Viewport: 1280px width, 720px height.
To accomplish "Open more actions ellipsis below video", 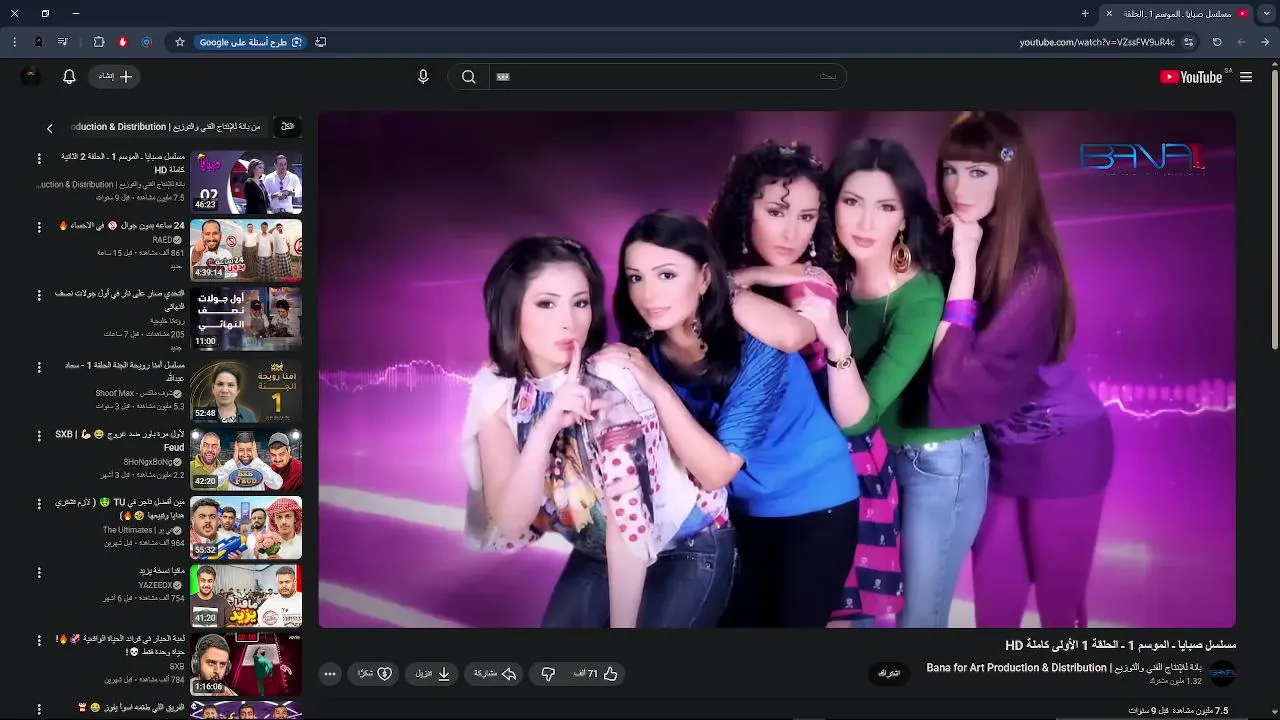I will (x=330, y=674).
